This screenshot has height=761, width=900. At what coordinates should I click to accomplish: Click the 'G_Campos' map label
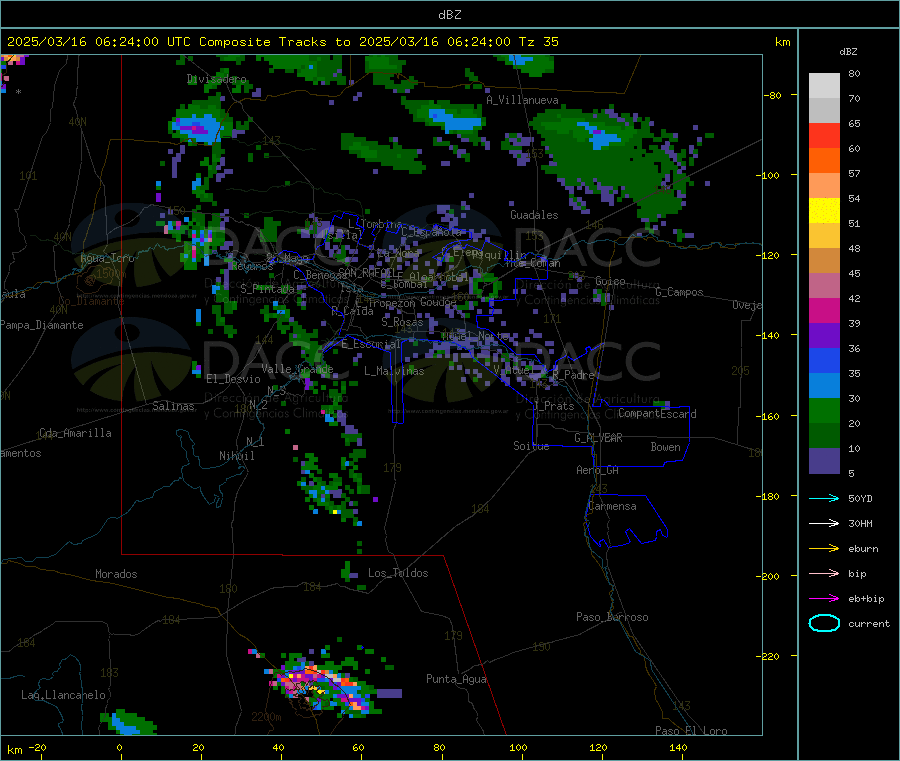point(679,292)
